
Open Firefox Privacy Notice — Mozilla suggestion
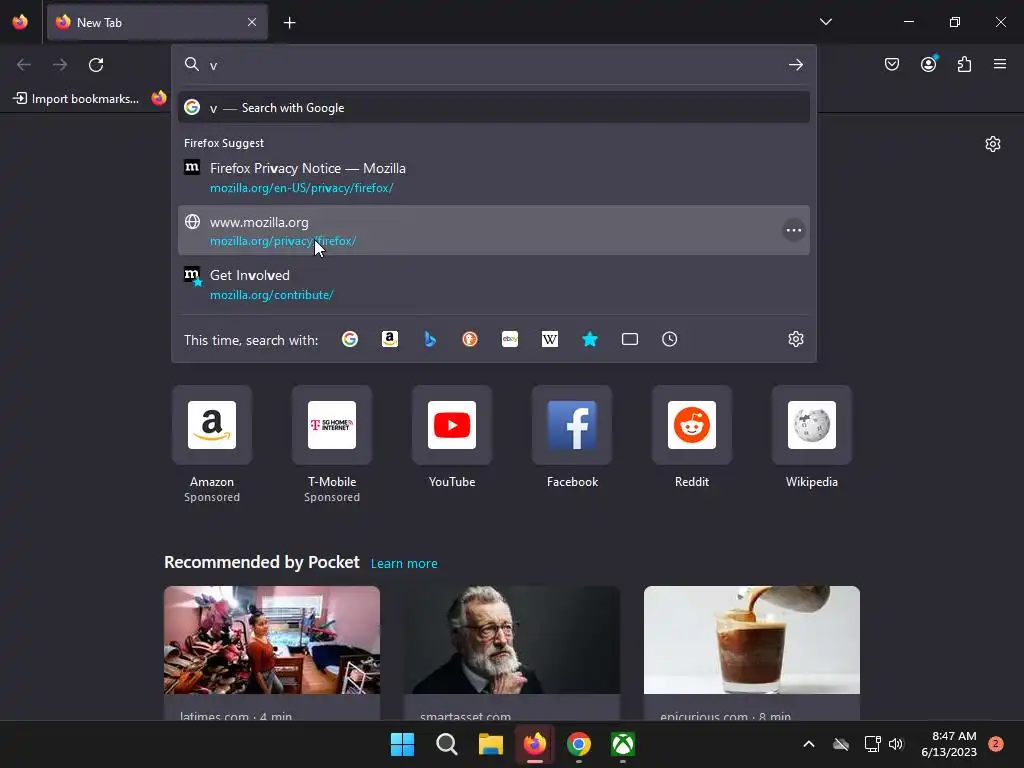click(494, 178)
